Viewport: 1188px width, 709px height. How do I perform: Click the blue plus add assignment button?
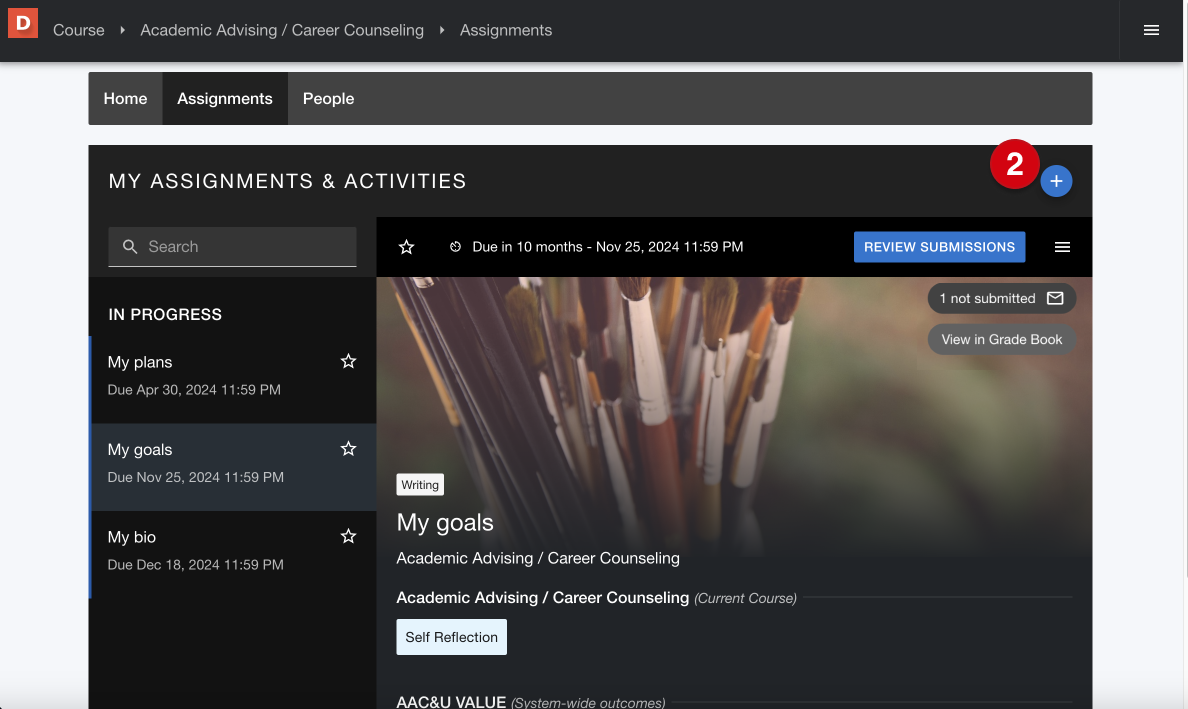click(x=1056, y=181)
